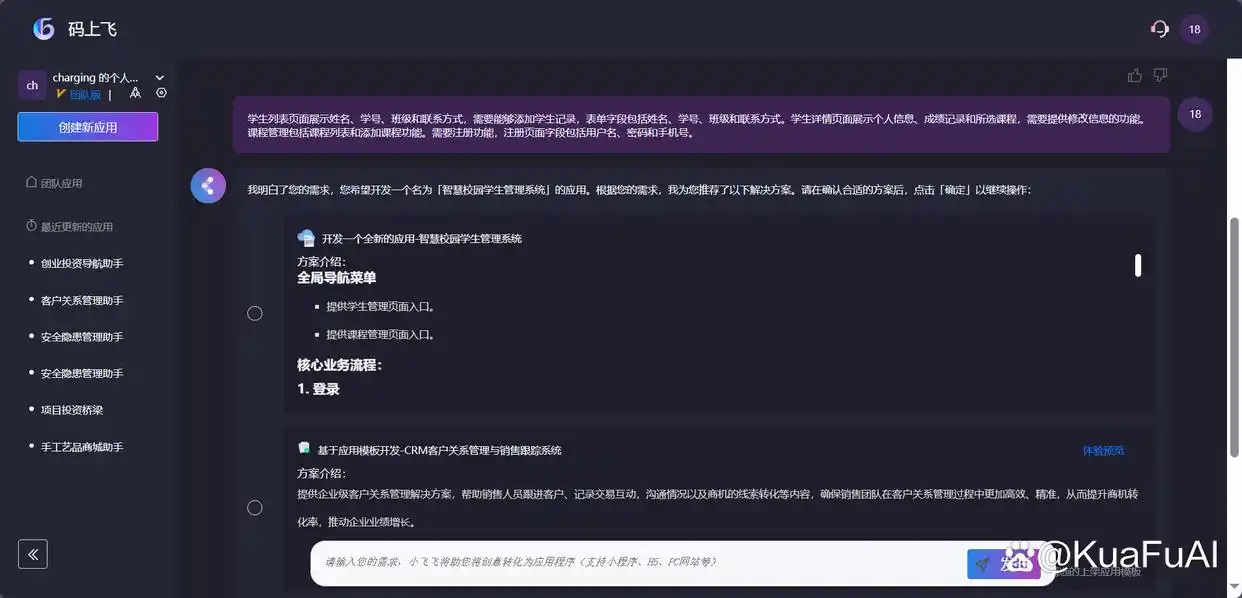Image resolution: width=1242 pixels, height=598 pixels.
Task: Click the rocket team icon in the sidebar
Action: click(x=135, y=90)
